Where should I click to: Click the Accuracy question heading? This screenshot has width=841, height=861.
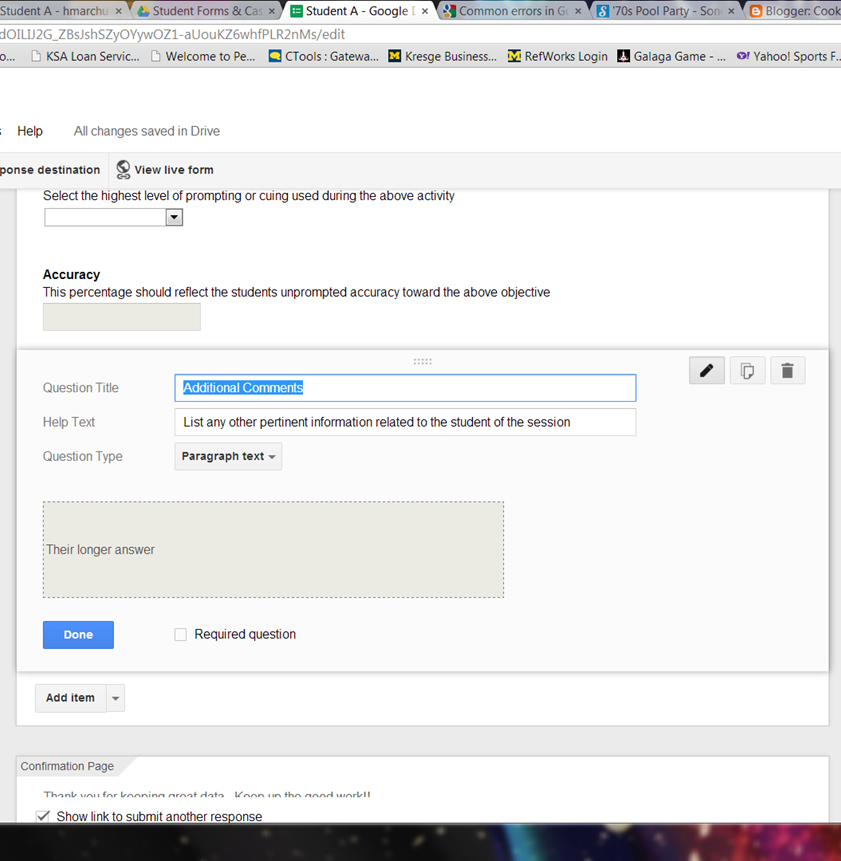[x=71, y=275]
